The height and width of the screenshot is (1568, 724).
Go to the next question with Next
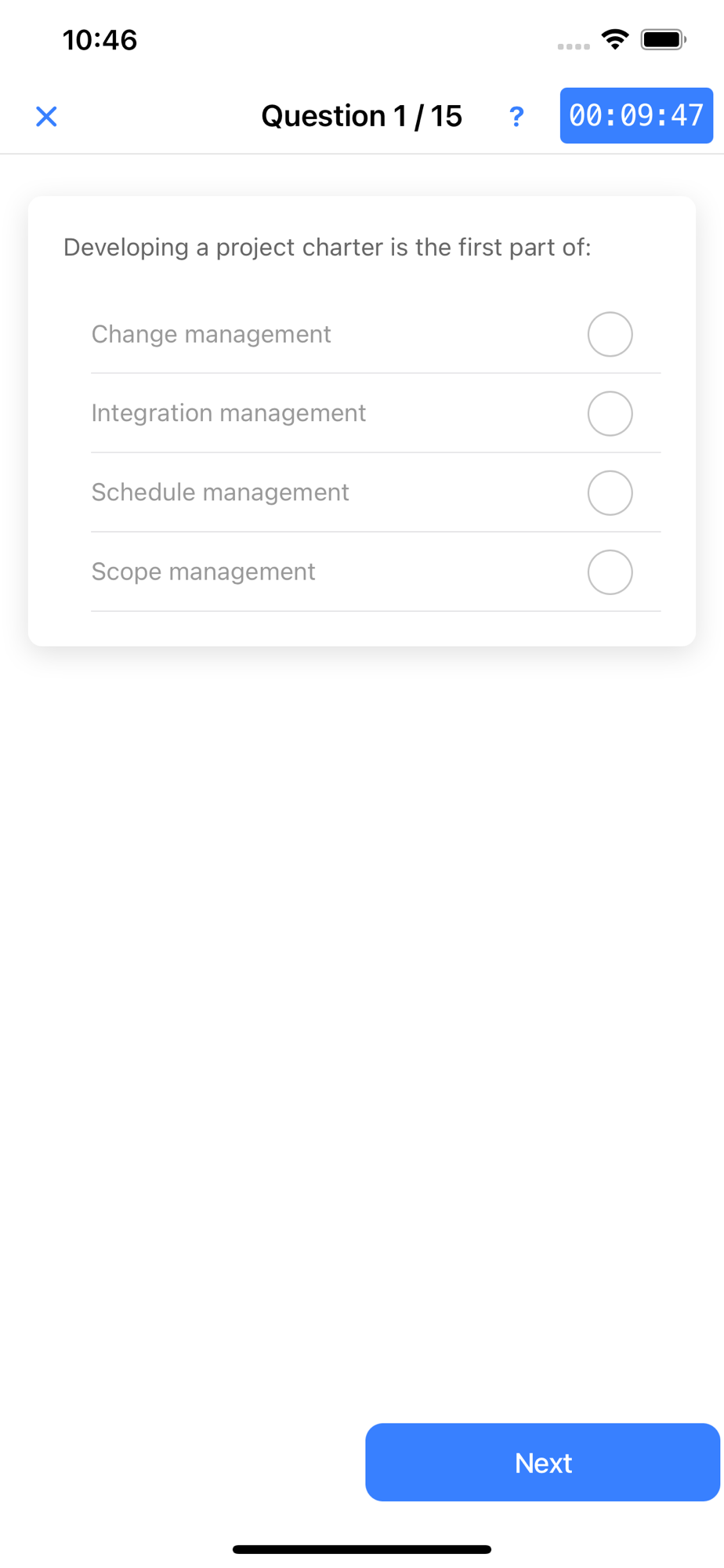pos(542,1462)
